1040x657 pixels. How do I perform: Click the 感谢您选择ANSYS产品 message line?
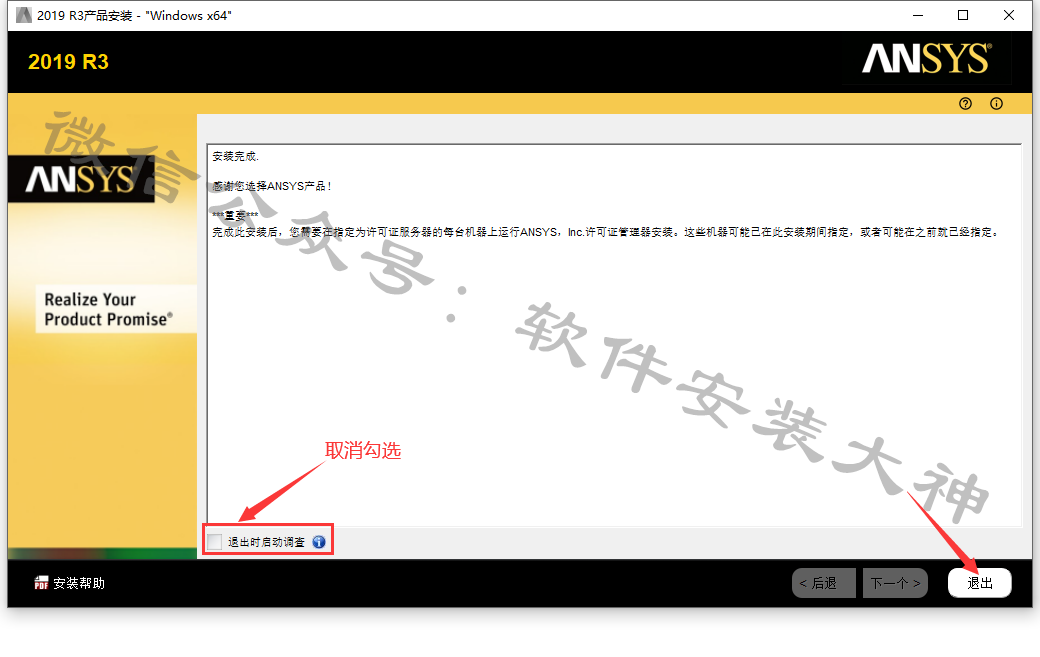pos(272,186)
